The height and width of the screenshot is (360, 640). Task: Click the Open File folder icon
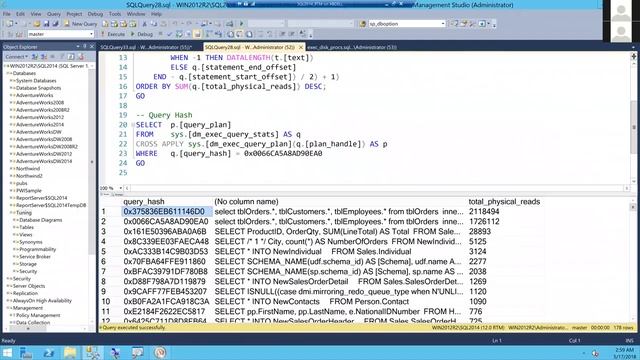pyautogui.click(x=37, y=24)
